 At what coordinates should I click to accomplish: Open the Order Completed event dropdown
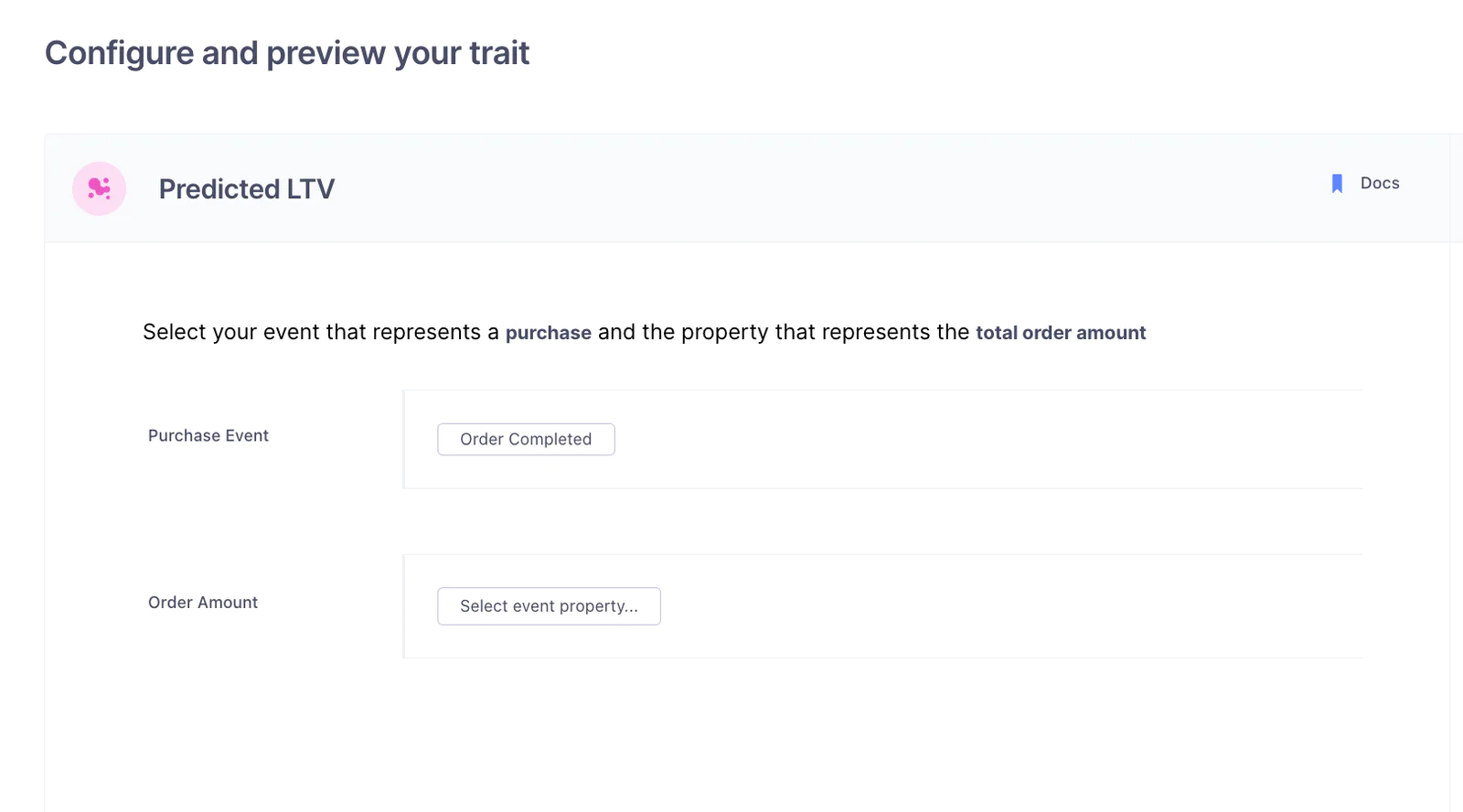click(526, 440)
